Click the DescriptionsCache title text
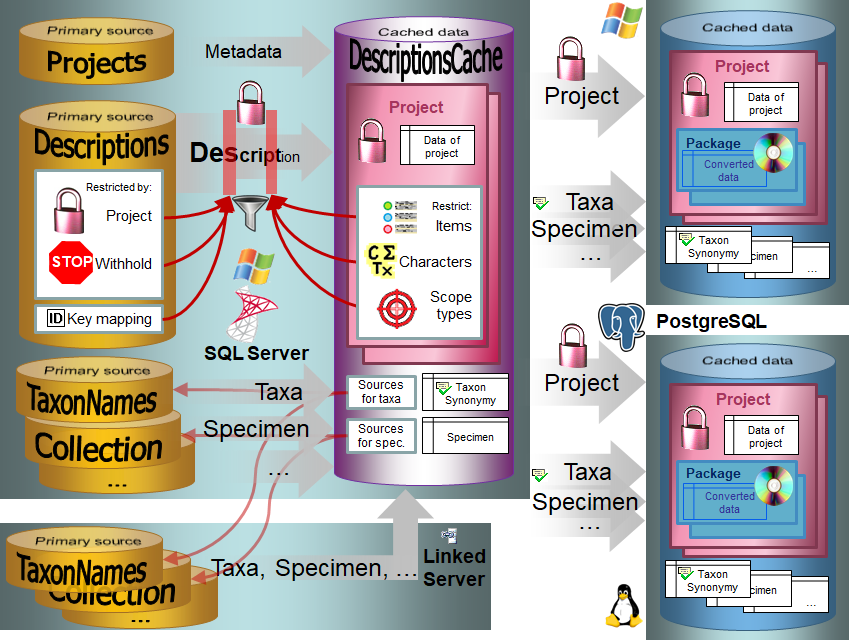Viewport: 849px width, 640px height. coord(425,59)
